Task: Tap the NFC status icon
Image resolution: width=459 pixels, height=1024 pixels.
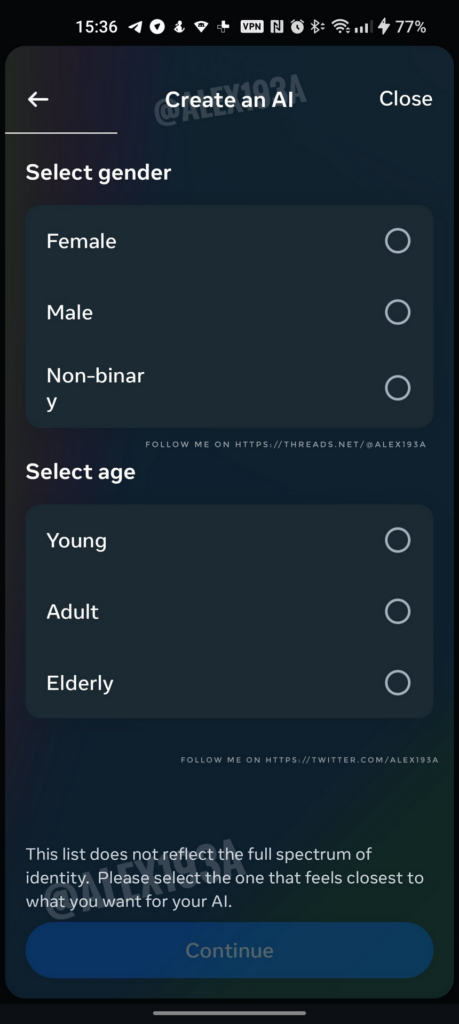Action: click(277, 27)
